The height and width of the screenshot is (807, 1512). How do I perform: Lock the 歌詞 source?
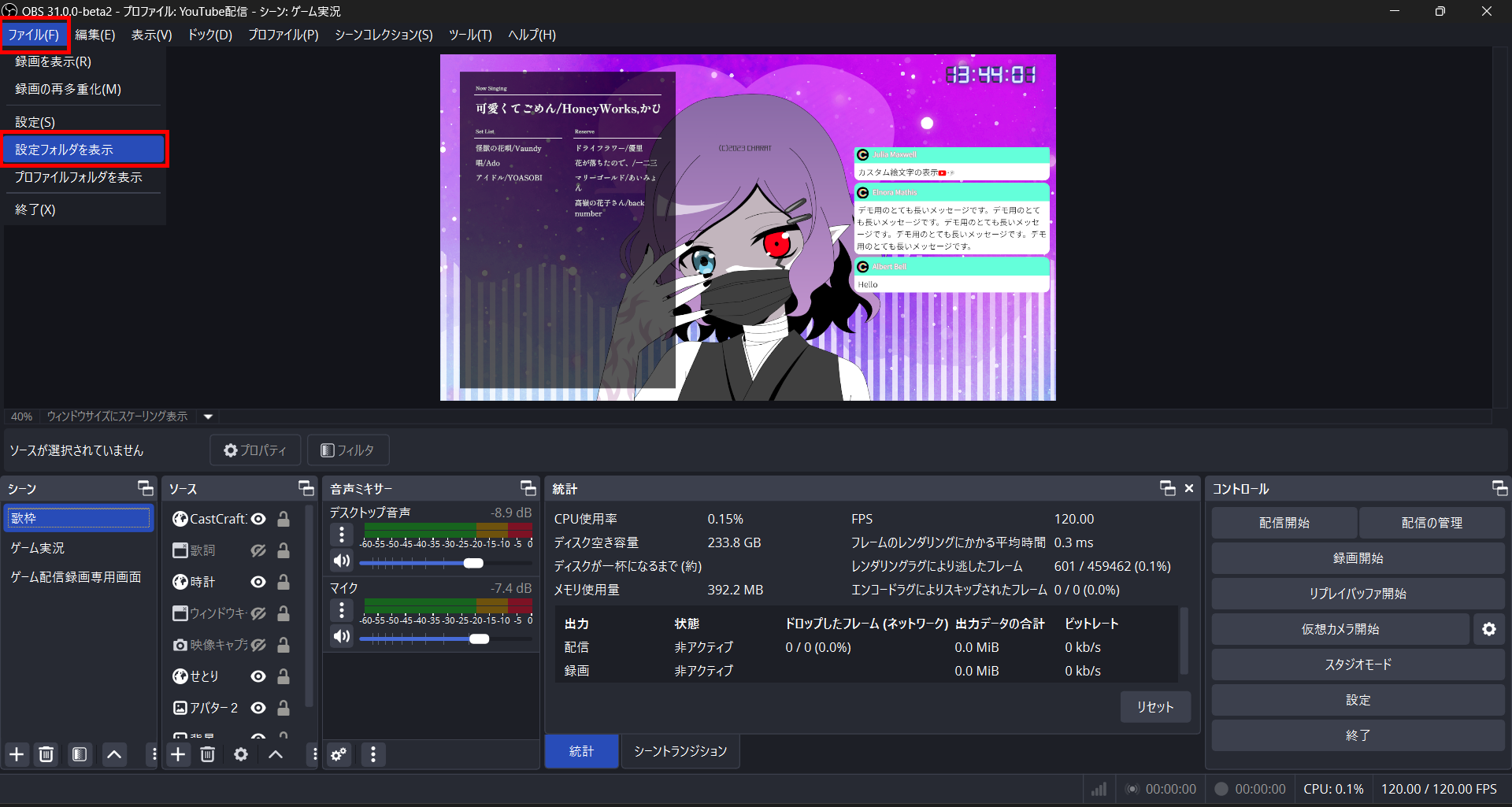pyautogui.click(x=283, y=550)
